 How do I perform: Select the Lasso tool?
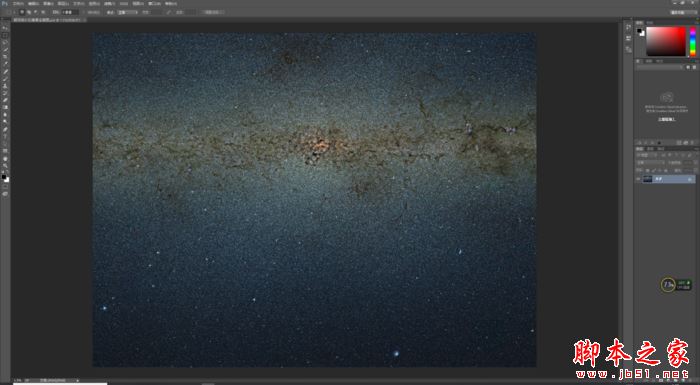[x=5, y=42]
